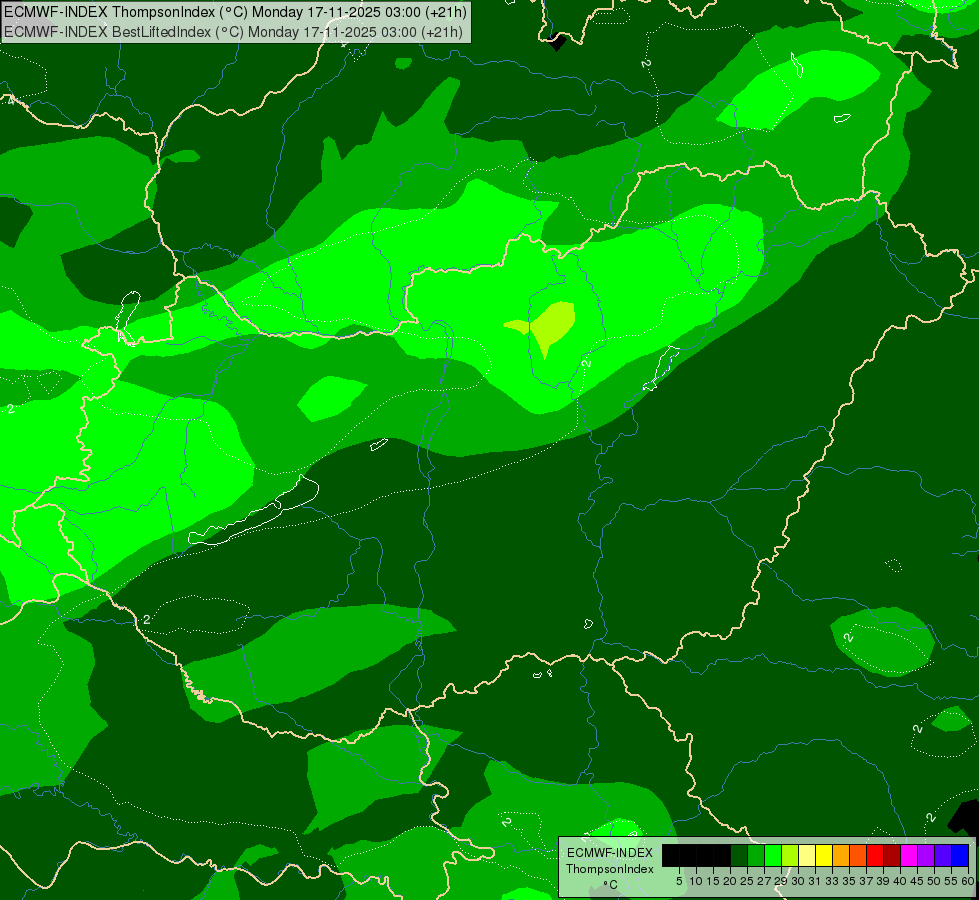Select the magenta 40–45 legend swatch
979x900 pixels.
[909, 855]
